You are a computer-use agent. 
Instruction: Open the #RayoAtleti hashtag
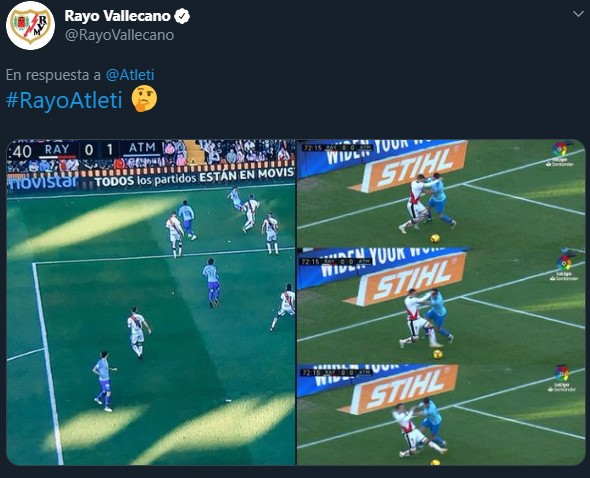point(64,100)
